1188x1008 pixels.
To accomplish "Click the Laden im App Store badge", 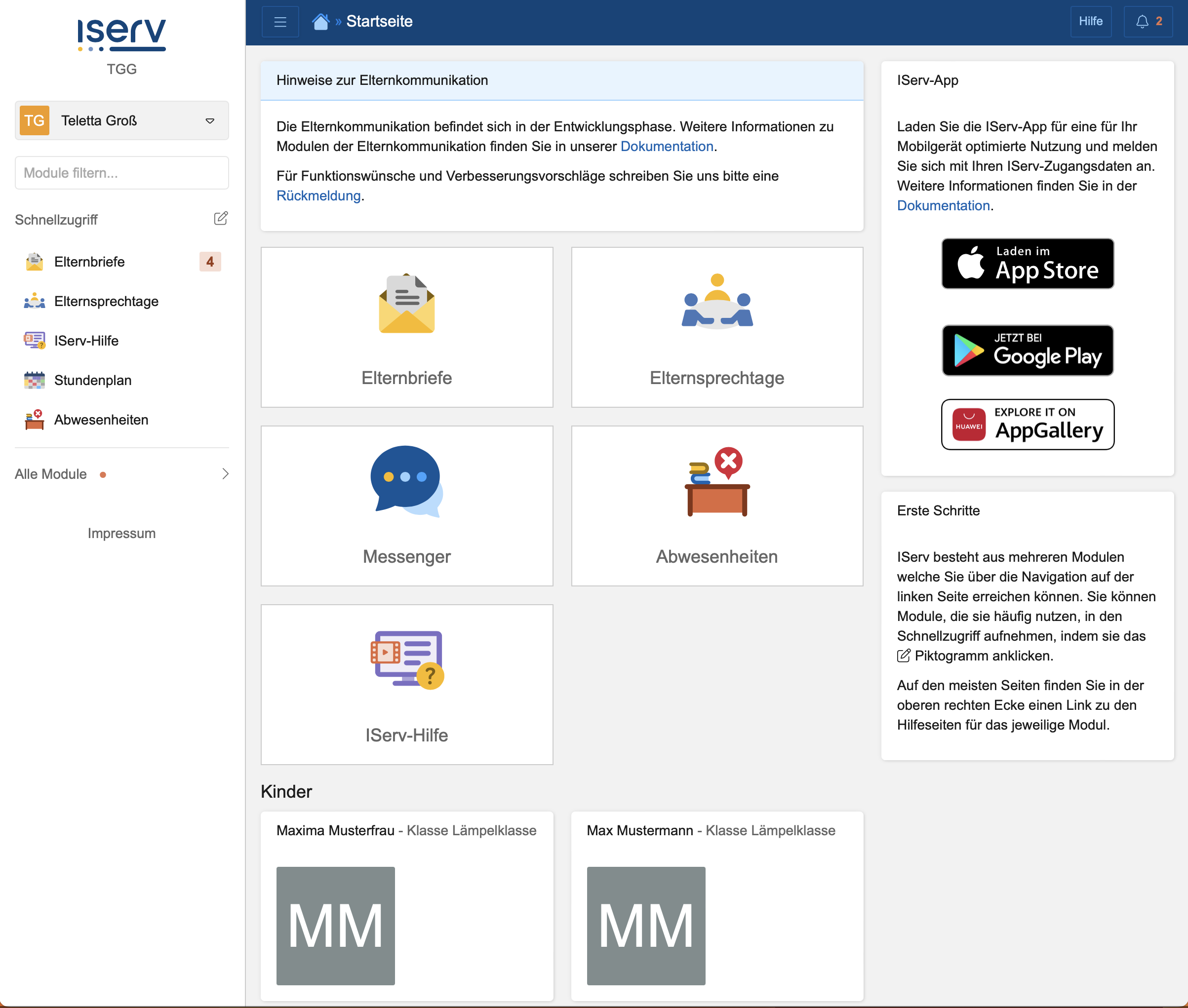I will pyautogui.click(x=1028, y=264).
